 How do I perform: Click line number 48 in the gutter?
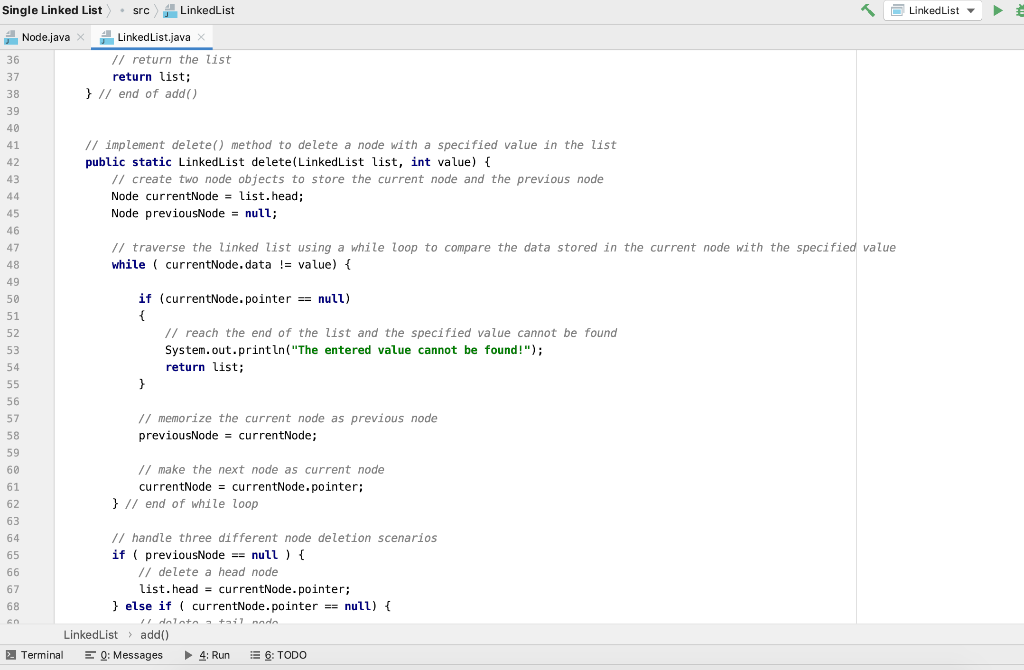point(13,264)
